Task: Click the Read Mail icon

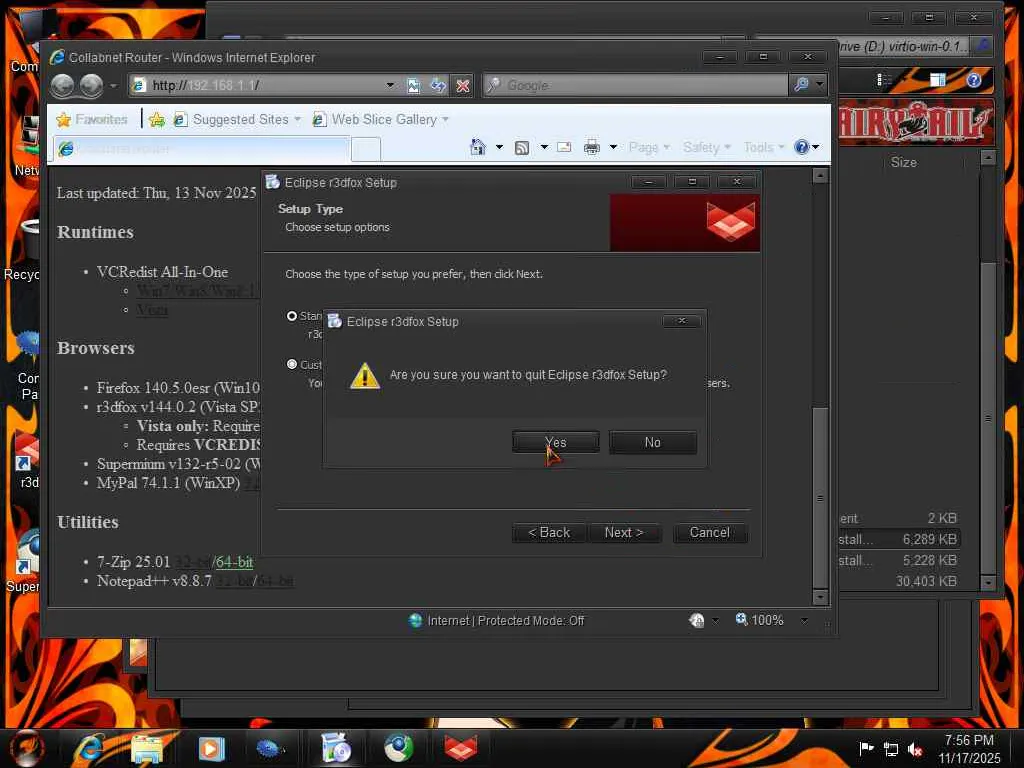Action: click(564, 148)
